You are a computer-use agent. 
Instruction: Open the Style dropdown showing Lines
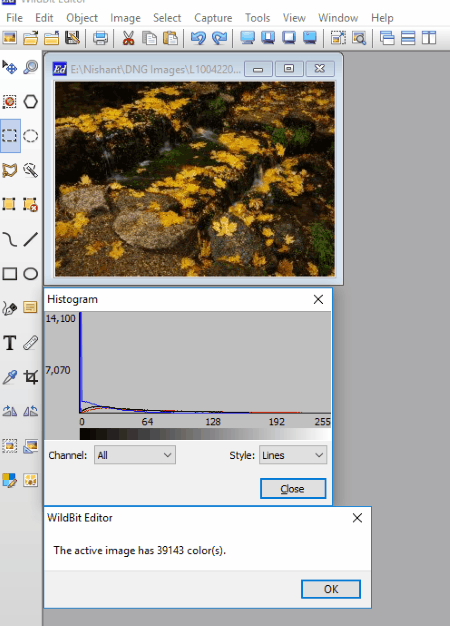click(293, 455)
